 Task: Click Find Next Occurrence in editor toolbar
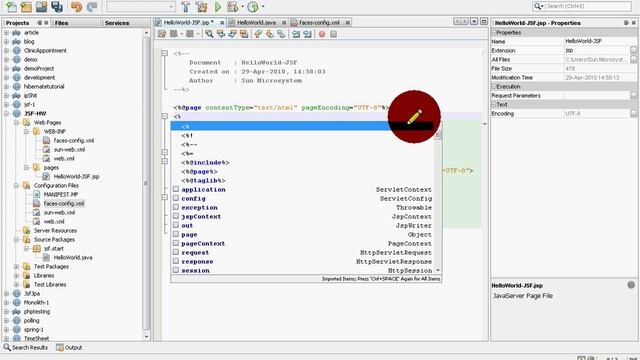coord(232,34)
